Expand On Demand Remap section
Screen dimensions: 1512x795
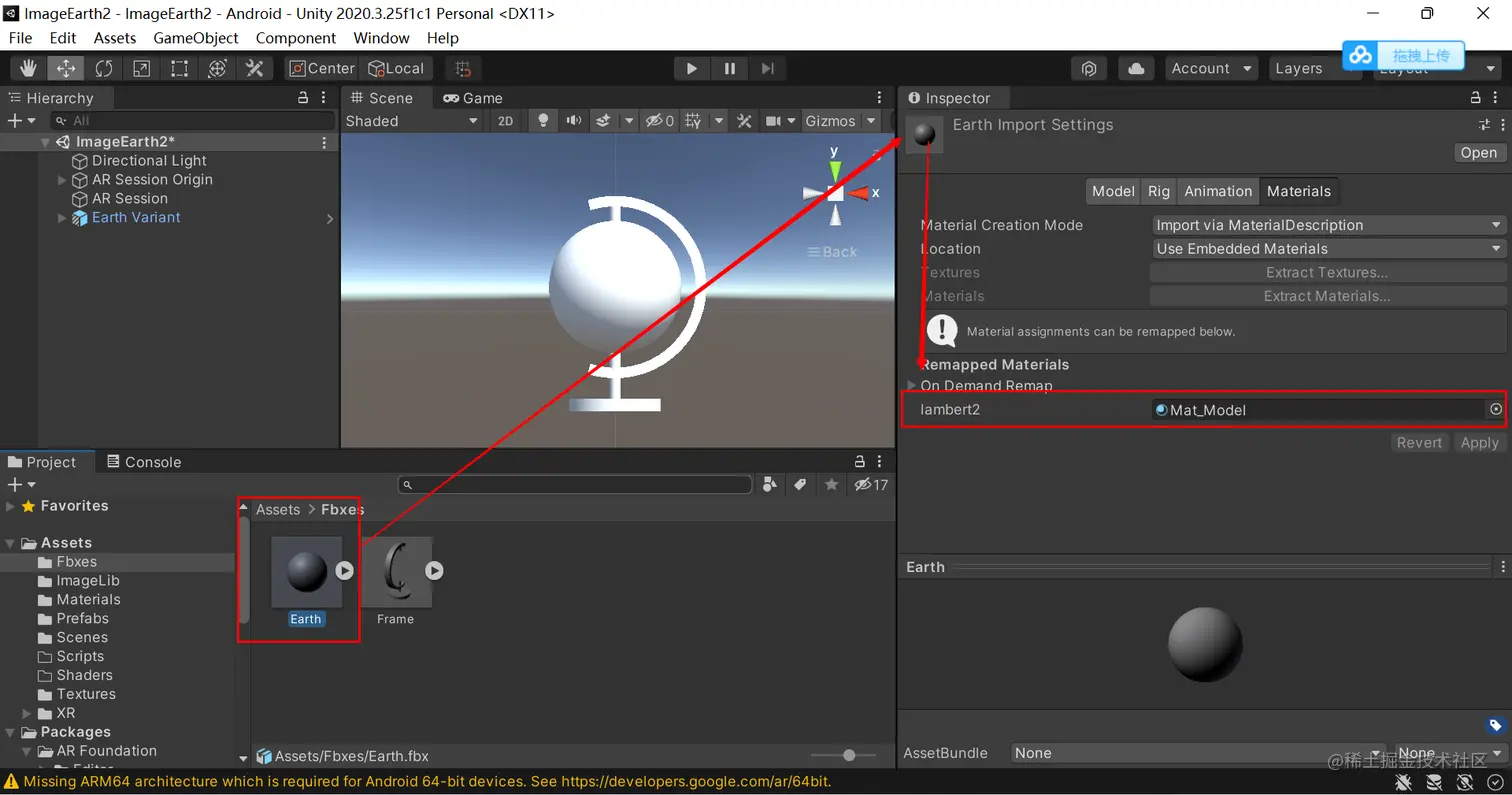tap(911, 385)
